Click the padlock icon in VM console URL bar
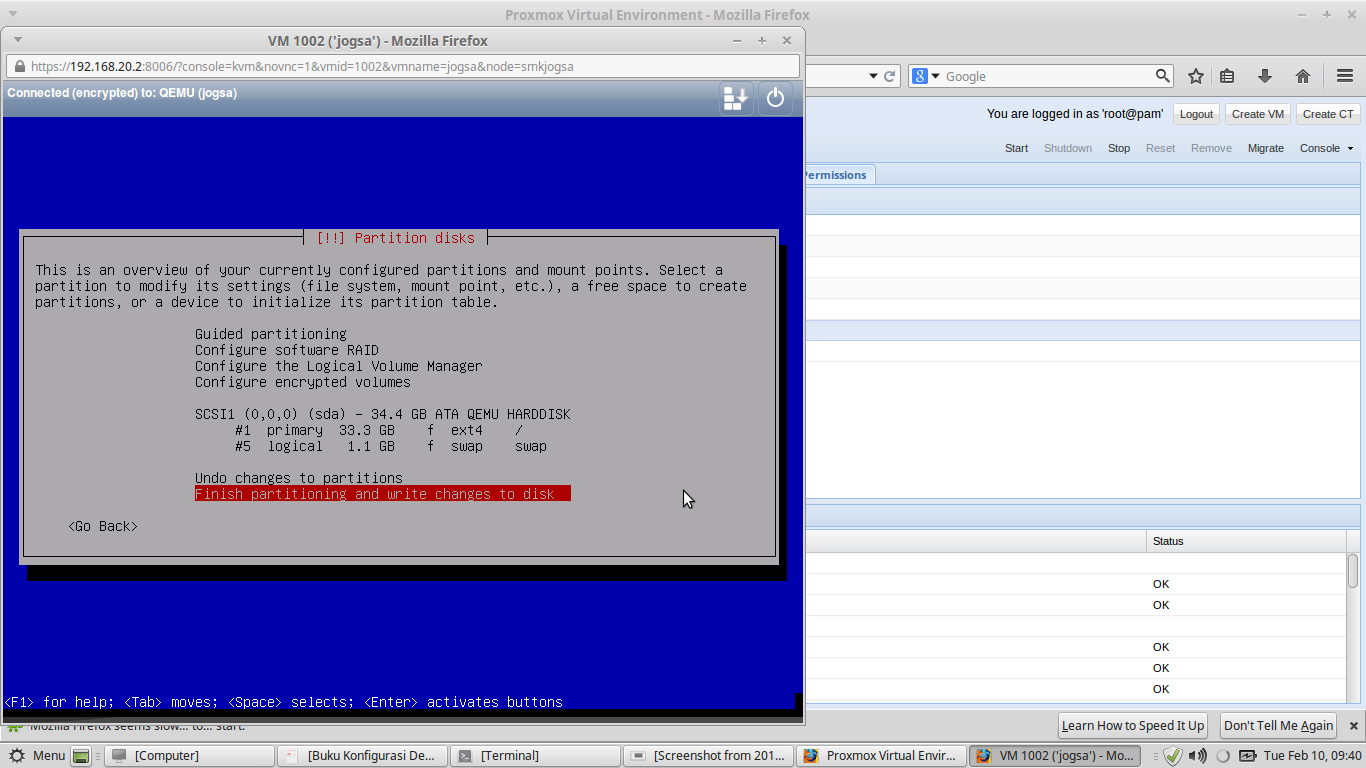The image size is (1366, 768). pyautogui.click(x=19, y=67)
